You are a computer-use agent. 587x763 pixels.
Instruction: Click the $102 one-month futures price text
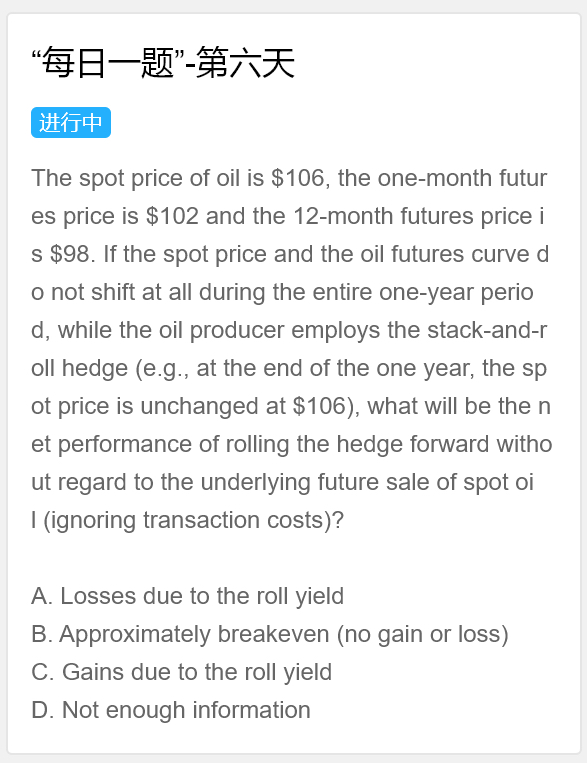(172, 216)
